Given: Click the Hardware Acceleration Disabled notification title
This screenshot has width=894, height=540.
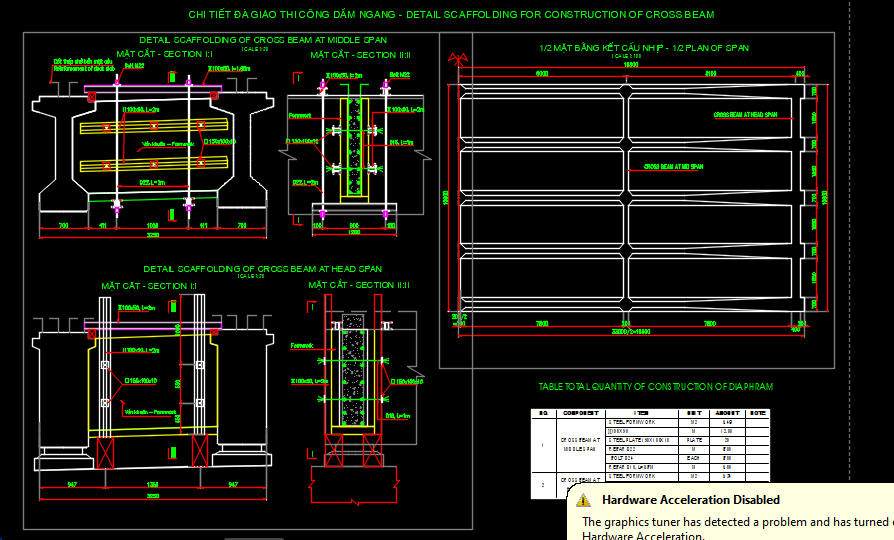Looking at the screenshot, I should tap(690, 500).
